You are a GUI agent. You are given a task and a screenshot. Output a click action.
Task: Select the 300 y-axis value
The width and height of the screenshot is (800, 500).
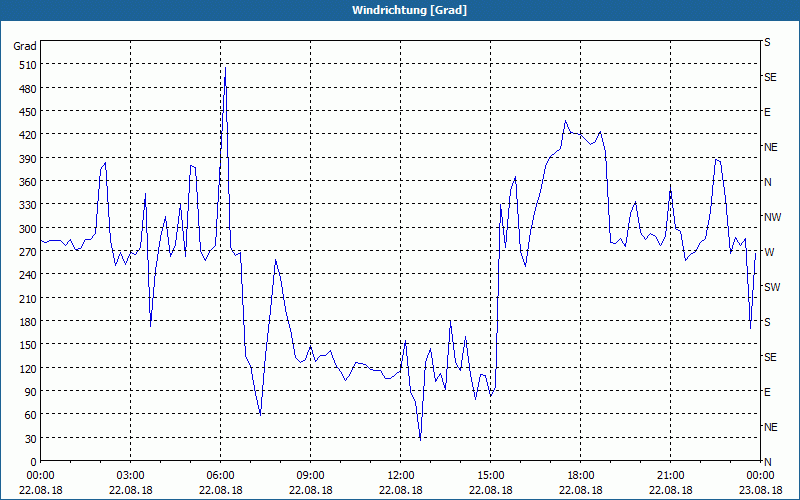click(x=28, y=229)
